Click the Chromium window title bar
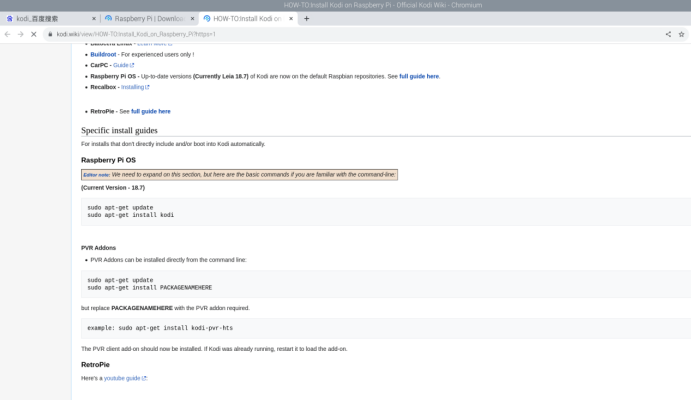Image resolution: width=692 pixels, height=401 pixels. pyautogui.click(x=346, y=5)
